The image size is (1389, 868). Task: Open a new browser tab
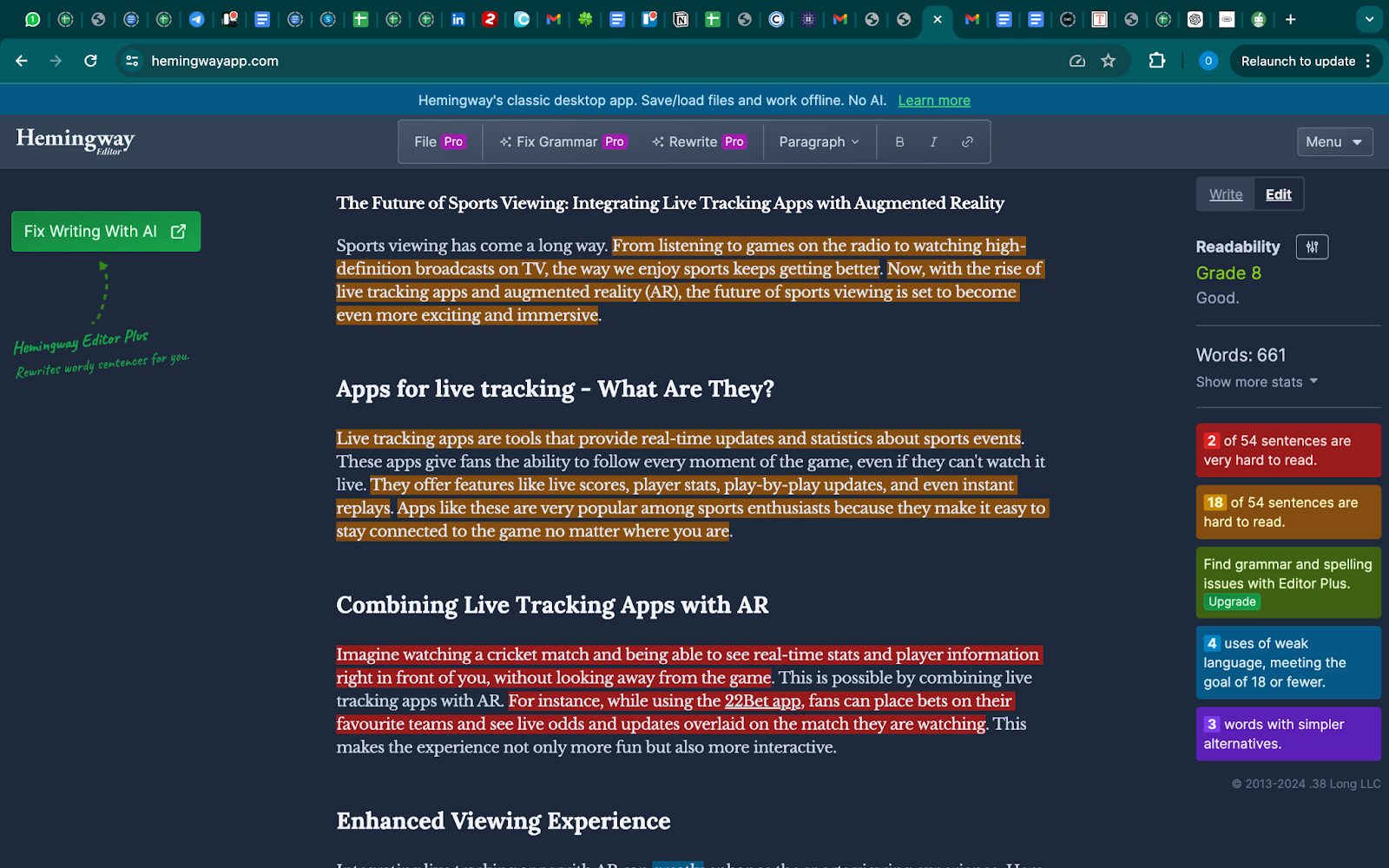tap(1290, 19)
